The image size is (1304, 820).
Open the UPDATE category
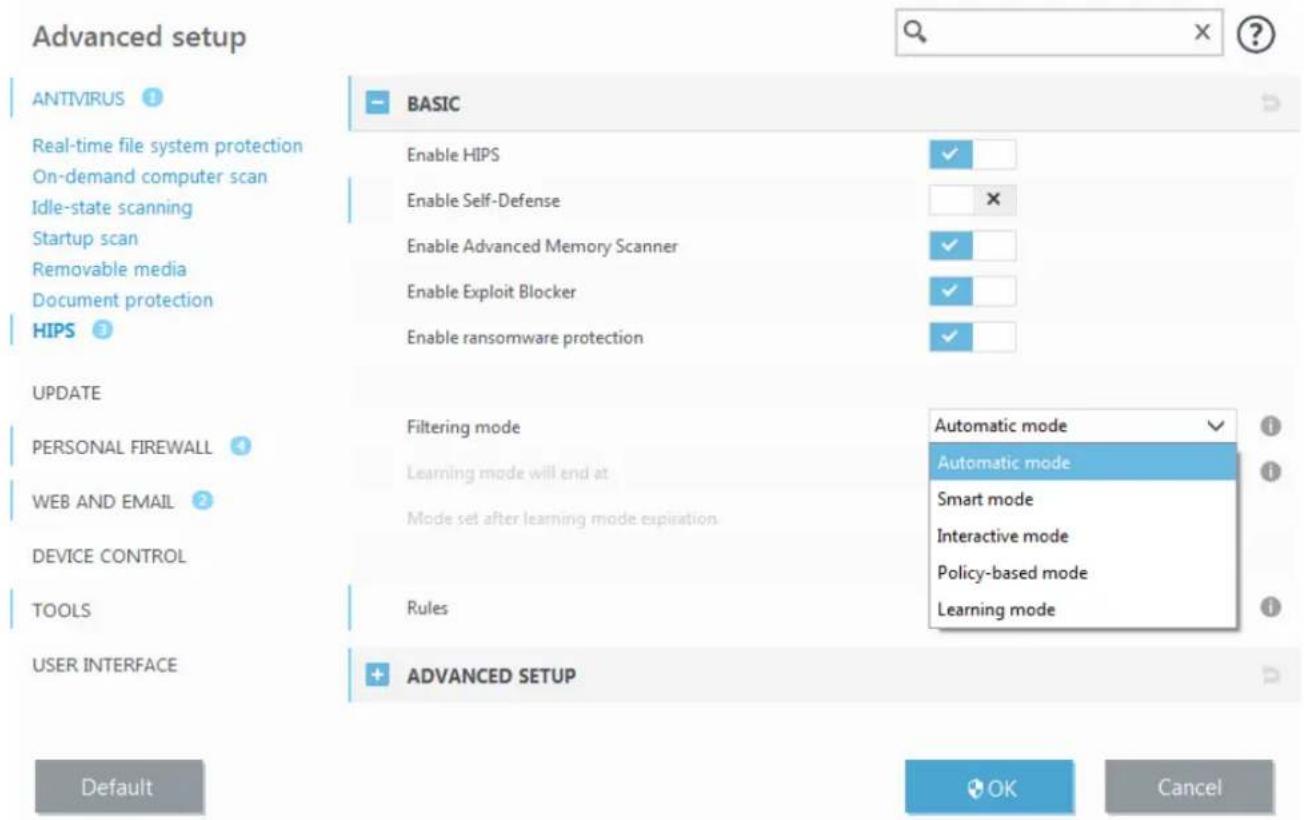tap(66, 393)
